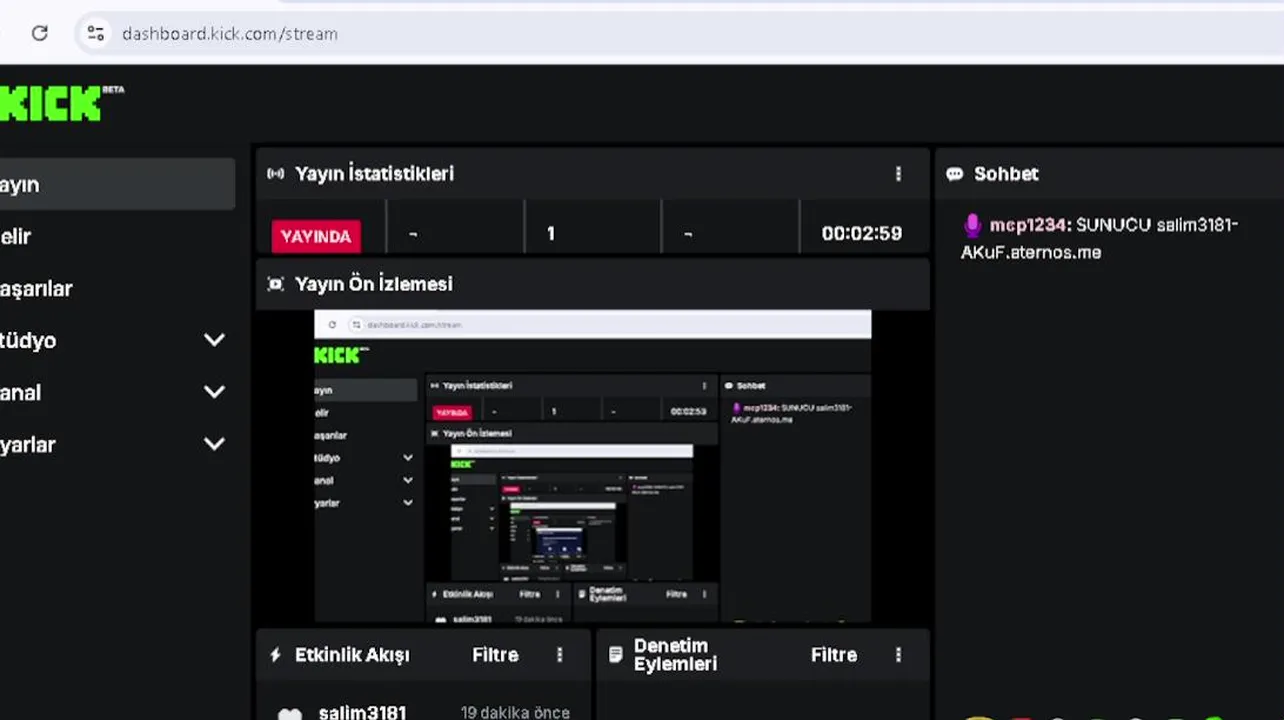Open the Filtre menu in Etkinlik Akışı
The image size is (1284, 720).
click(495, 655)
